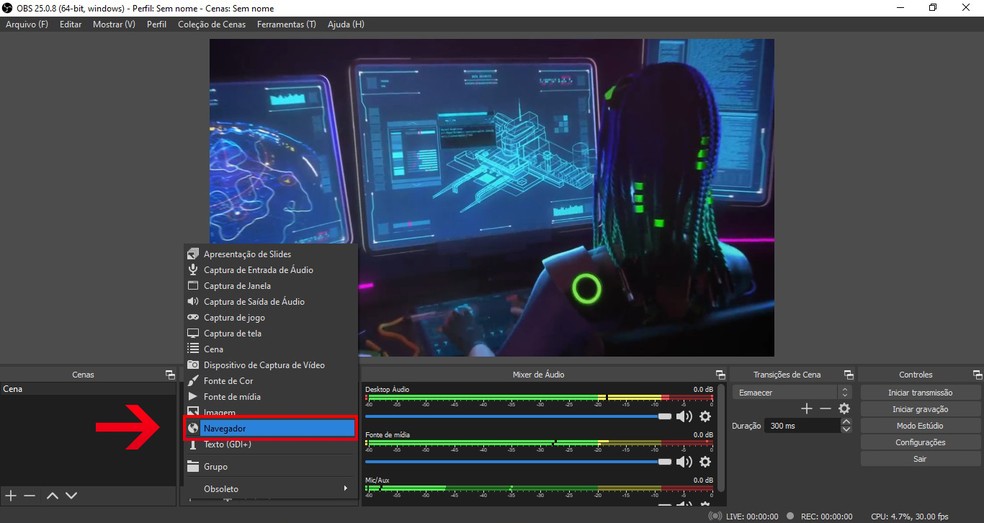This screenshot has width=984, height=523.
Task: Open transition properties gear icon
Action: pyautogui.click(x=844, y=409)
